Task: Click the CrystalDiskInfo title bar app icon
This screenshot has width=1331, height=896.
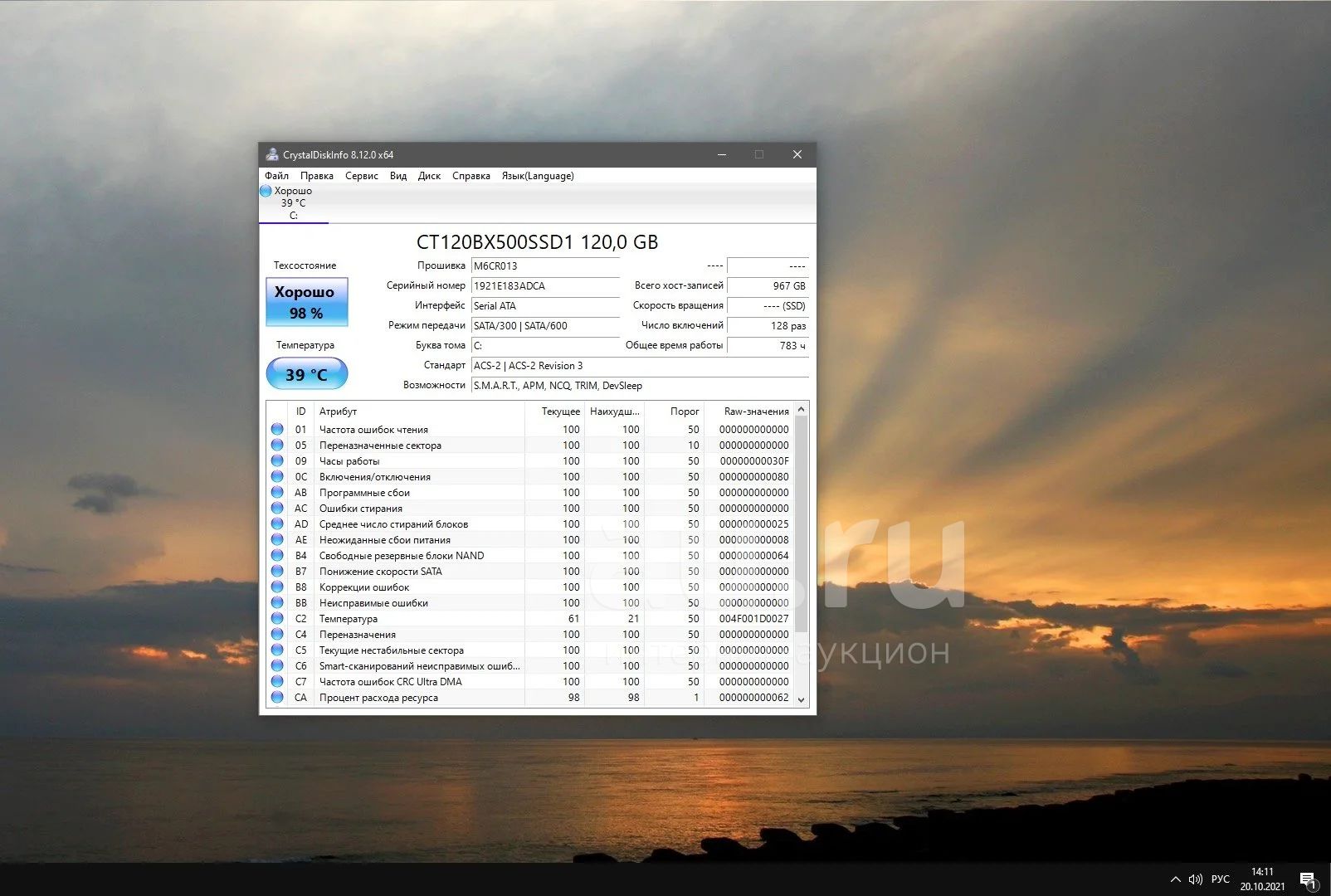Action: 271,154
